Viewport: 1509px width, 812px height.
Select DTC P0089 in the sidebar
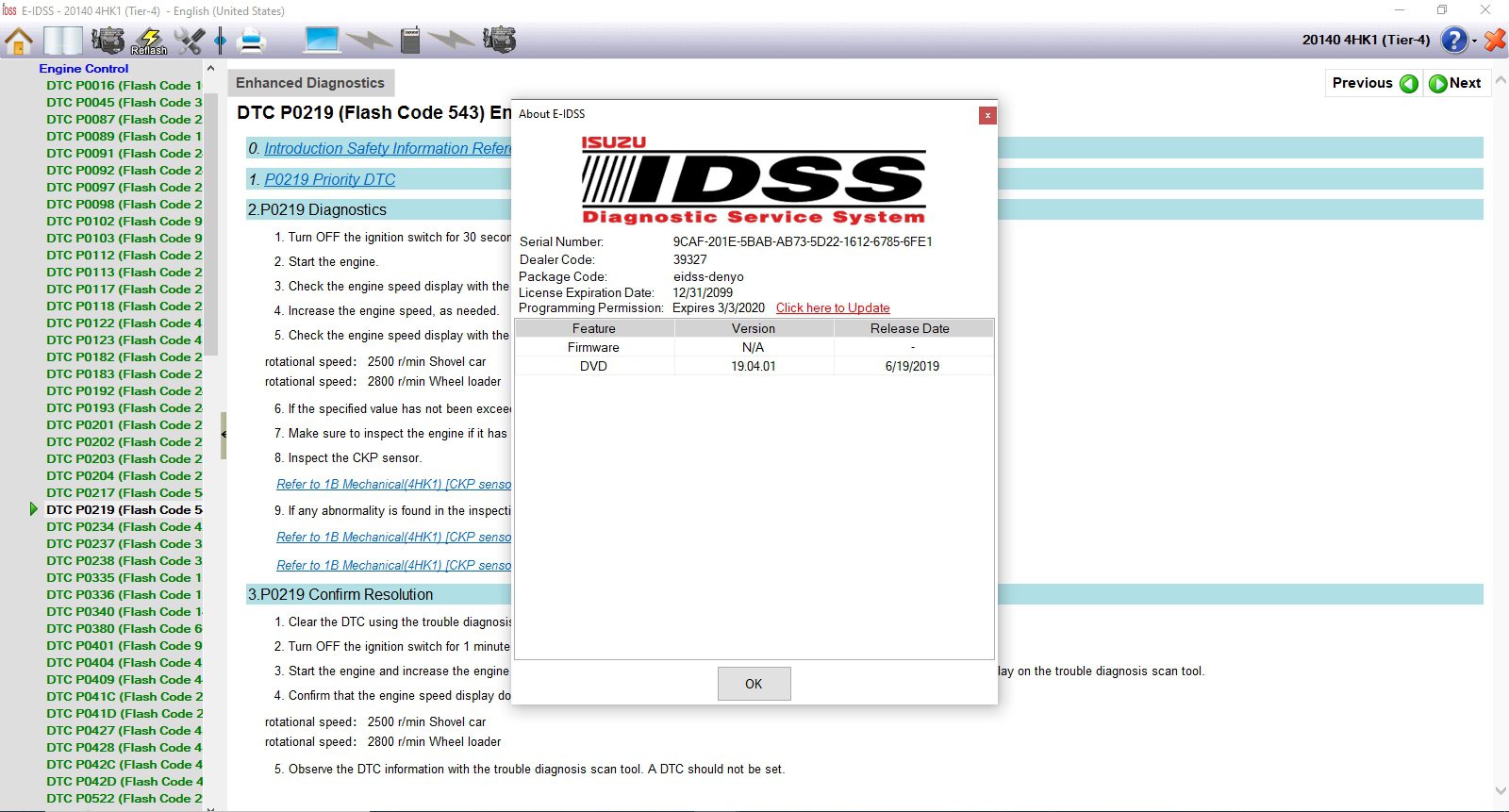[x=124, y=136]
